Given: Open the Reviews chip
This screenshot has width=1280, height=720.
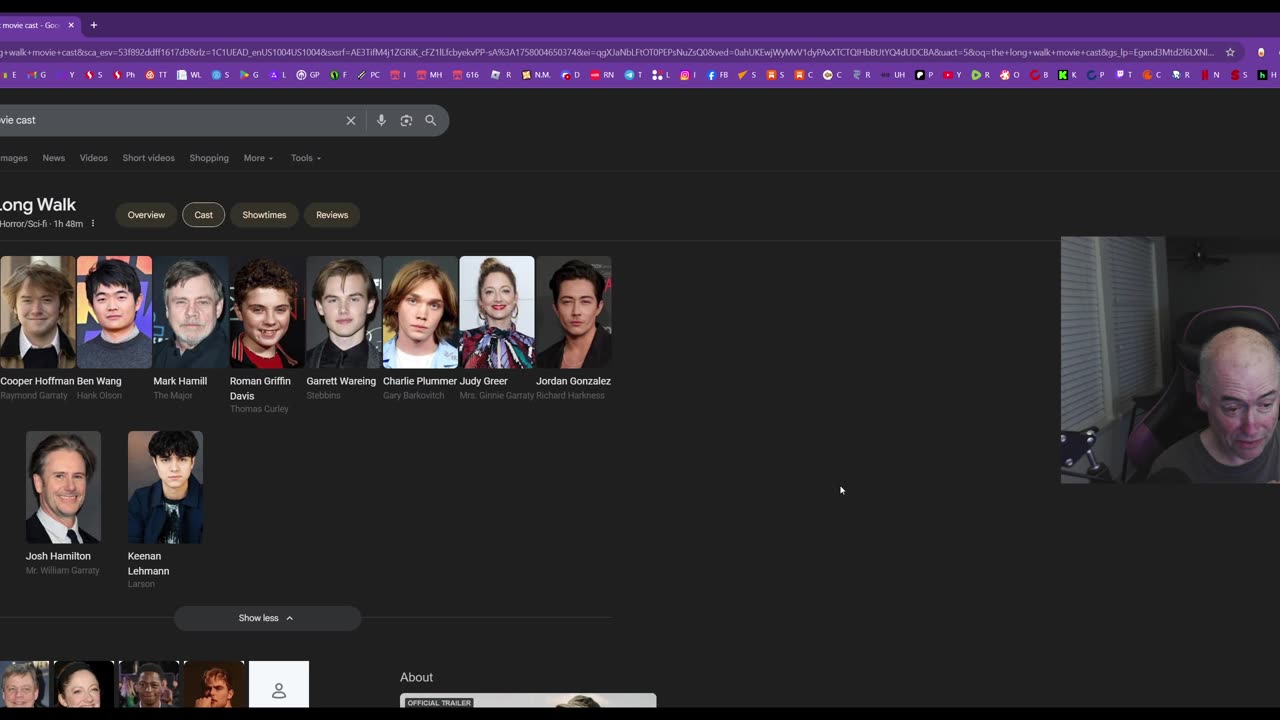Looking at the screenshot, I should [332, 215].
